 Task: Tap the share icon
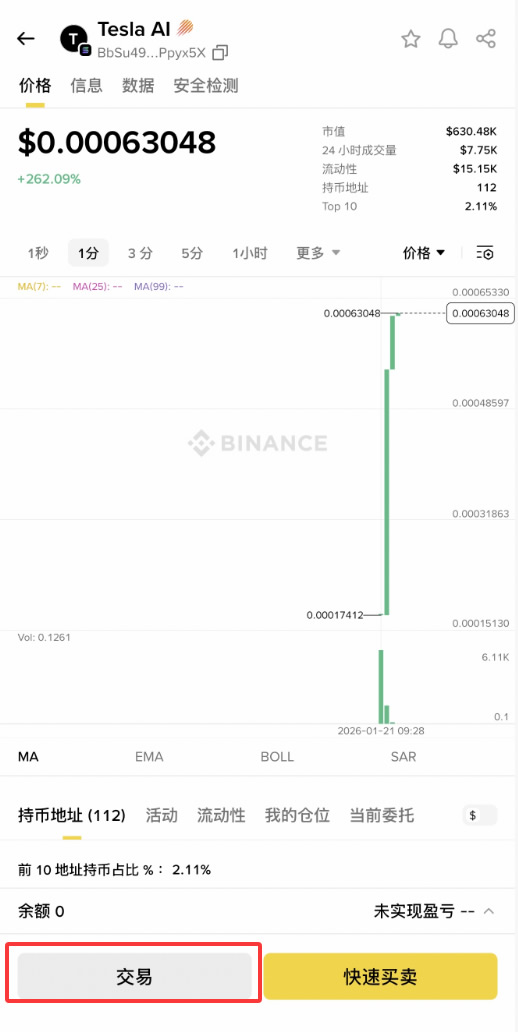tap(486, 39)
